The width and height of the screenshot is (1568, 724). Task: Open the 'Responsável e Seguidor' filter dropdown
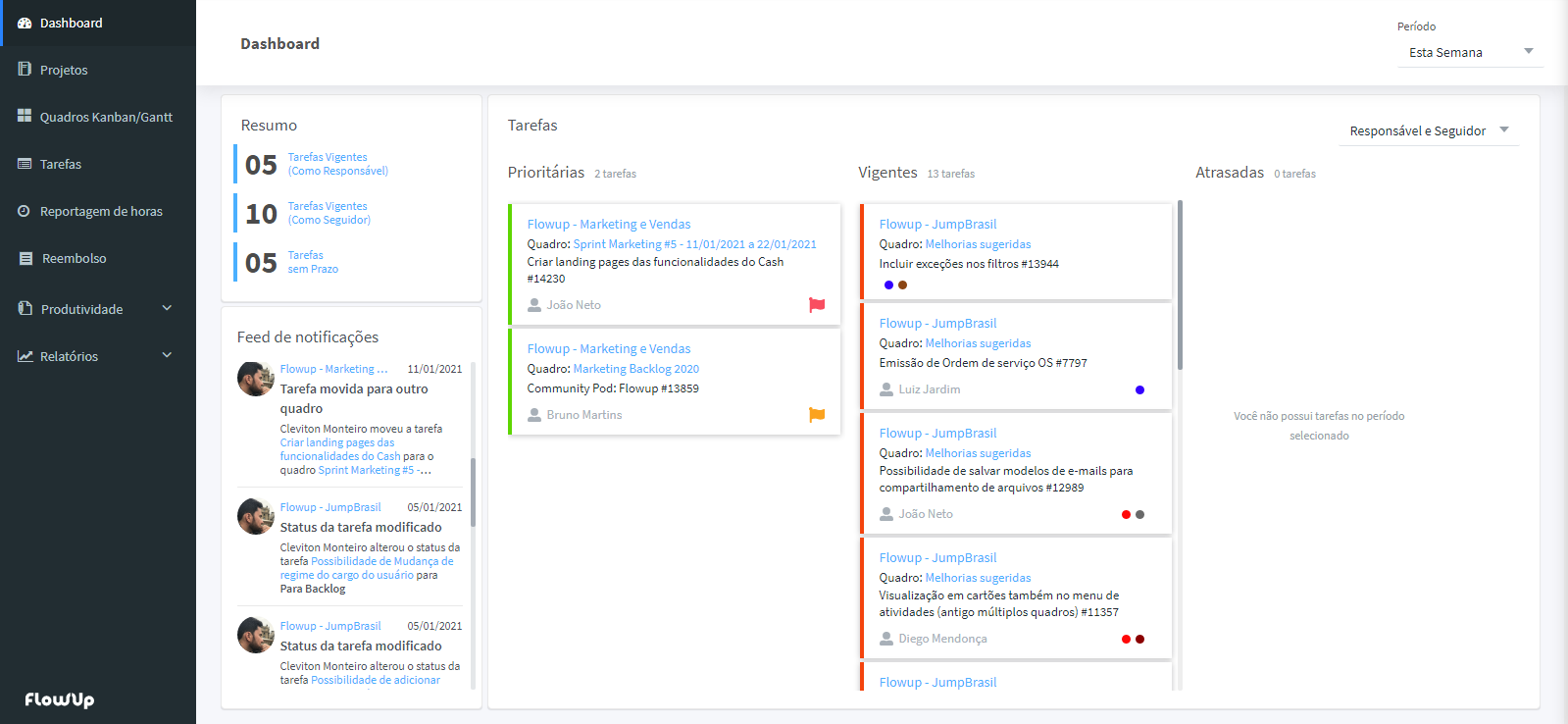coord(1430,130)
